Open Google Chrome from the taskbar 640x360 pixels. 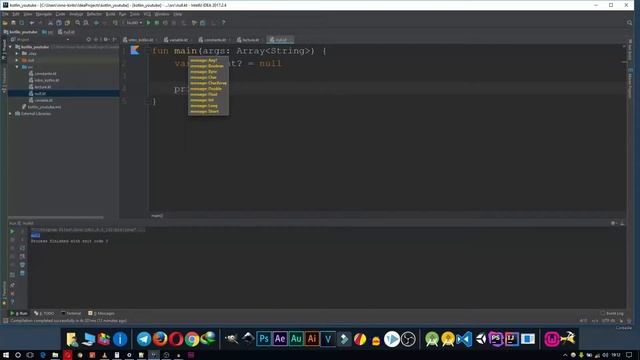click(192, 339)
